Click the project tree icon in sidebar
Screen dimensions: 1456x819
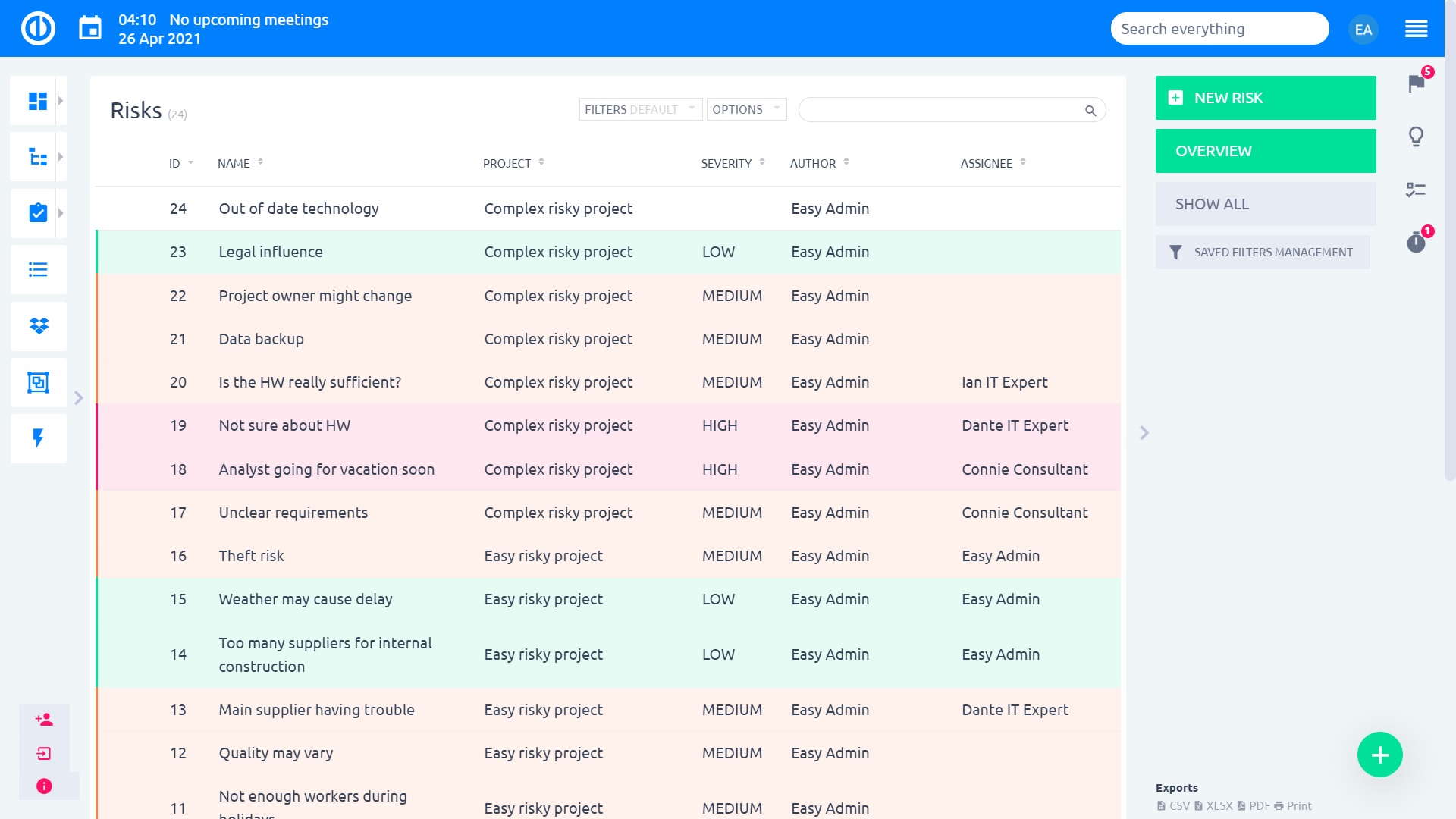(37, 157)
